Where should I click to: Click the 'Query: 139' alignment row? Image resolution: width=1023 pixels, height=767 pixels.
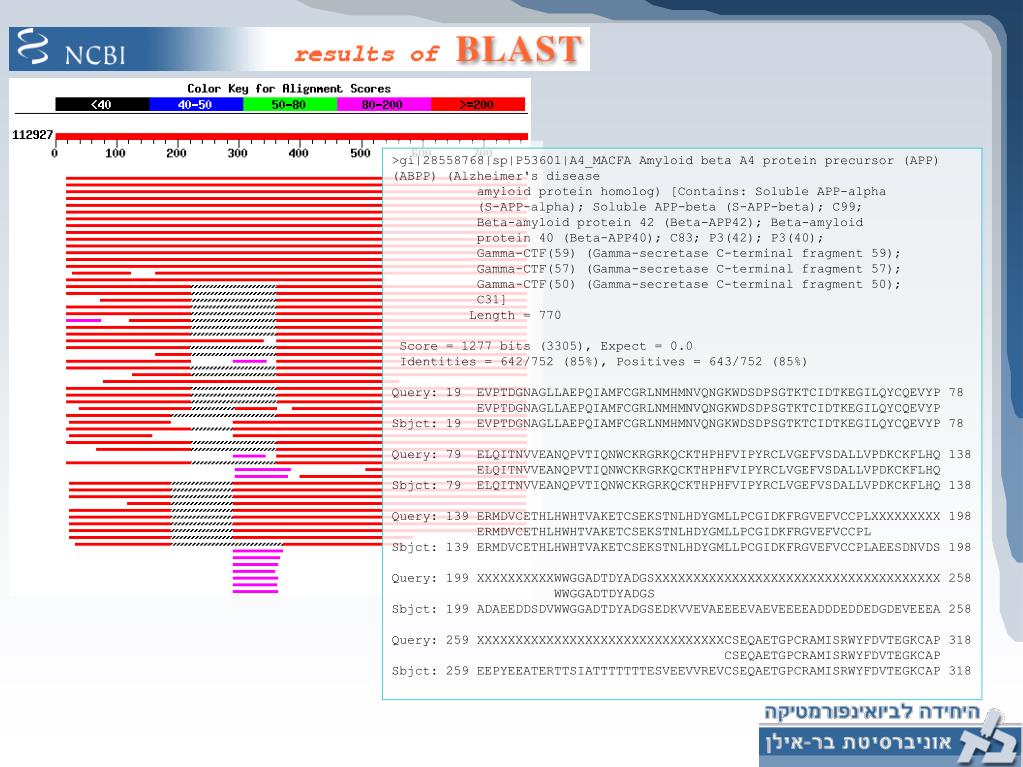pyautogui.click(x=681, y=516)
